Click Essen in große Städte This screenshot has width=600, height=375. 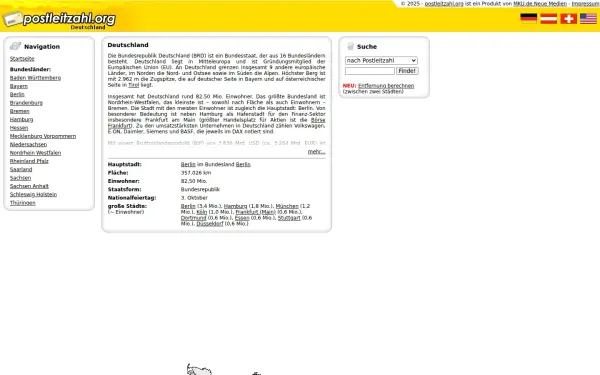click(x=242, y=218)
